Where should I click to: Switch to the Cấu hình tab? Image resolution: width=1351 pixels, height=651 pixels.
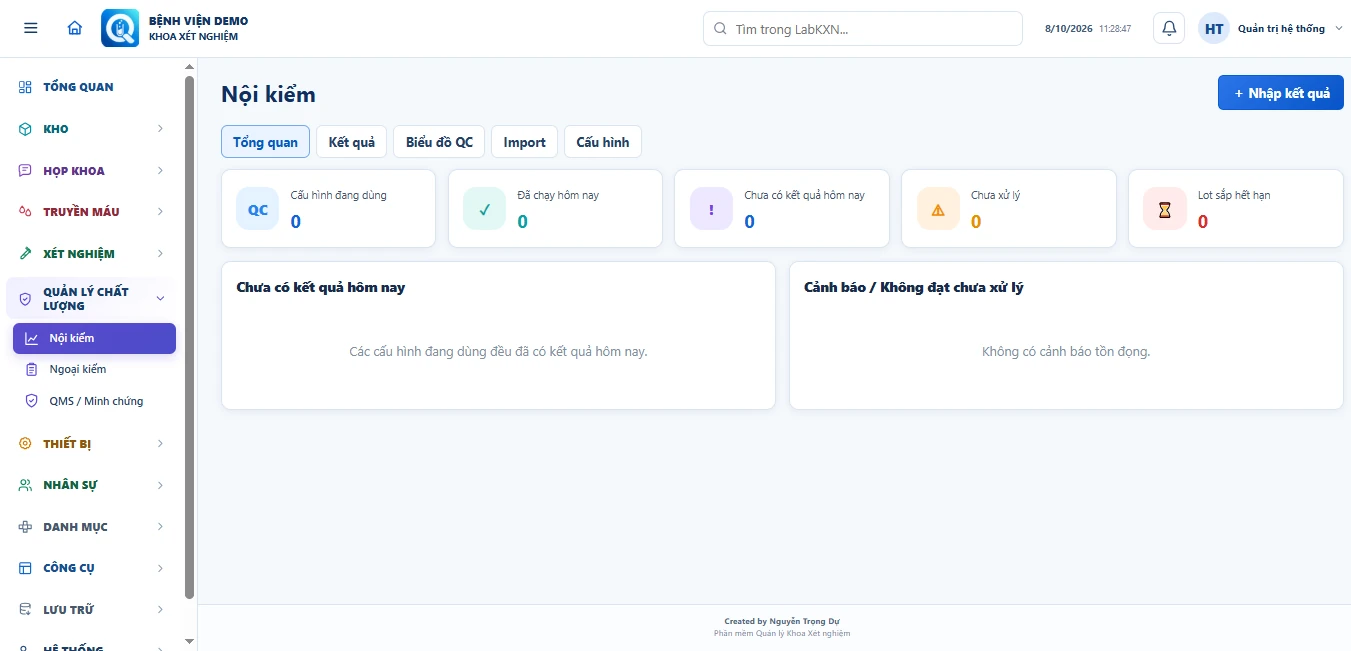pyautogui.click(x=603, y=142)
